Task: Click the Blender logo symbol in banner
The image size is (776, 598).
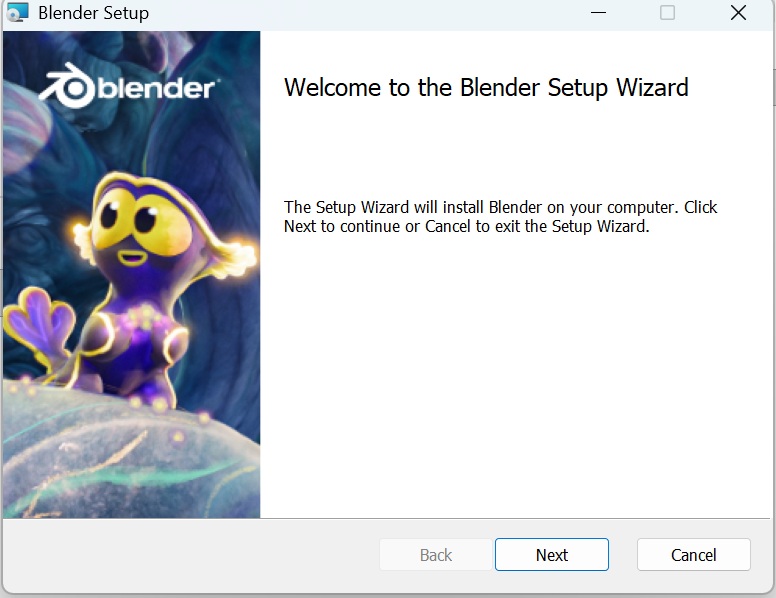Action: [67, 86]
